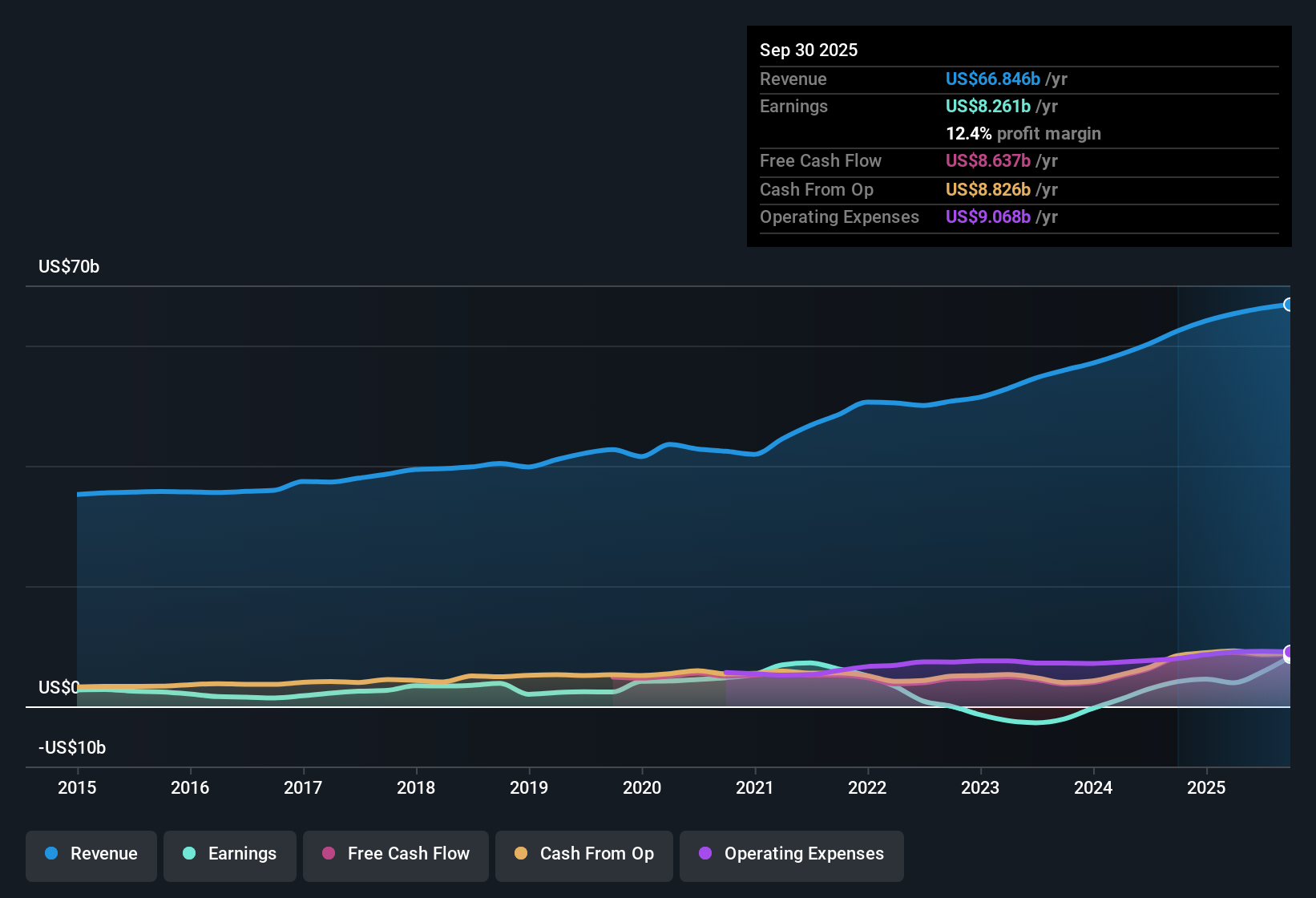The width and height of the screenshot is (1316, 898).
Task: Collapse the Cash From Op legend entry
Action: (x=583, y=854)
